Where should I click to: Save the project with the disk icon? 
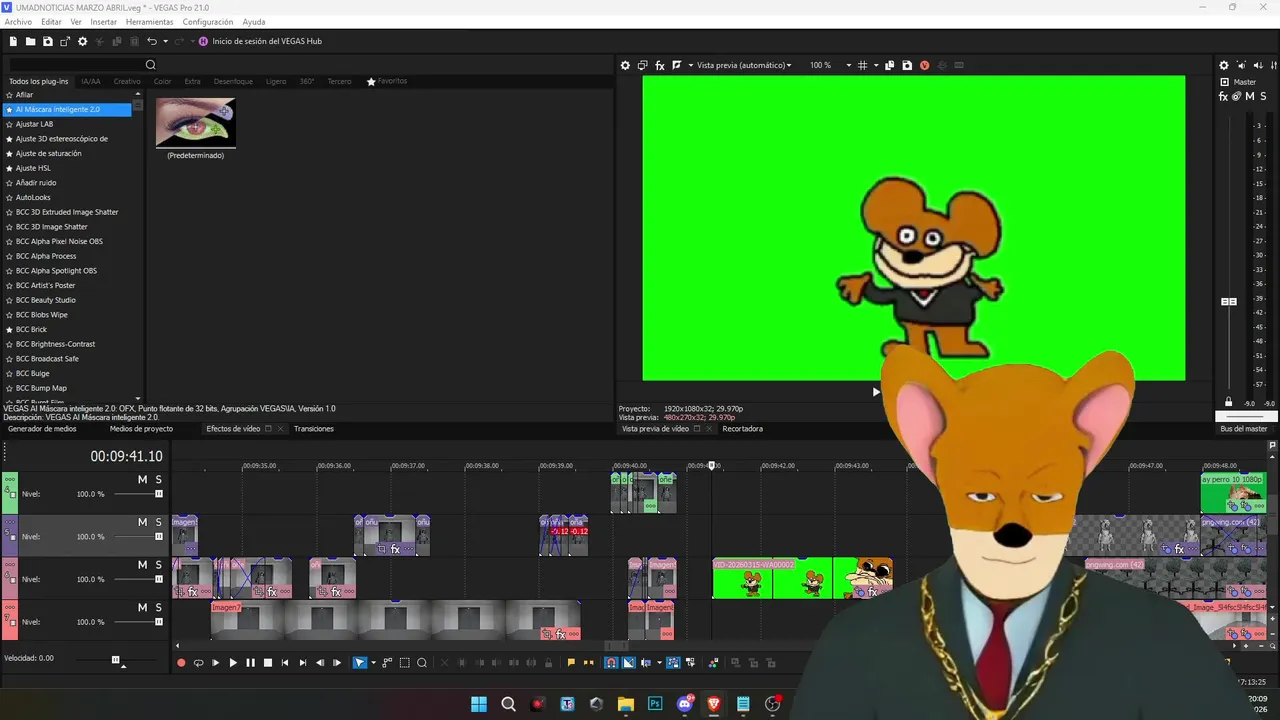pyautogui.click(x=47, y=41)
